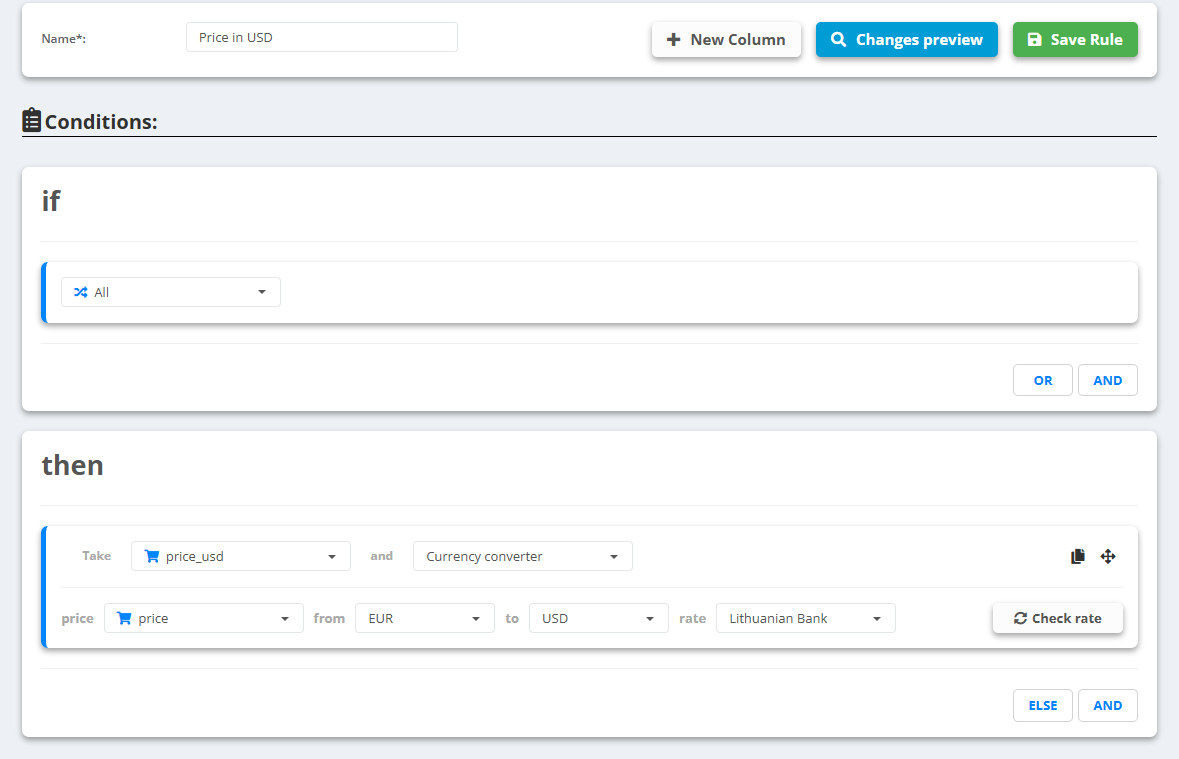Open the 'to' USD currency dropdown
Viewport: 1179px width, 759px height.
(599, 618)
